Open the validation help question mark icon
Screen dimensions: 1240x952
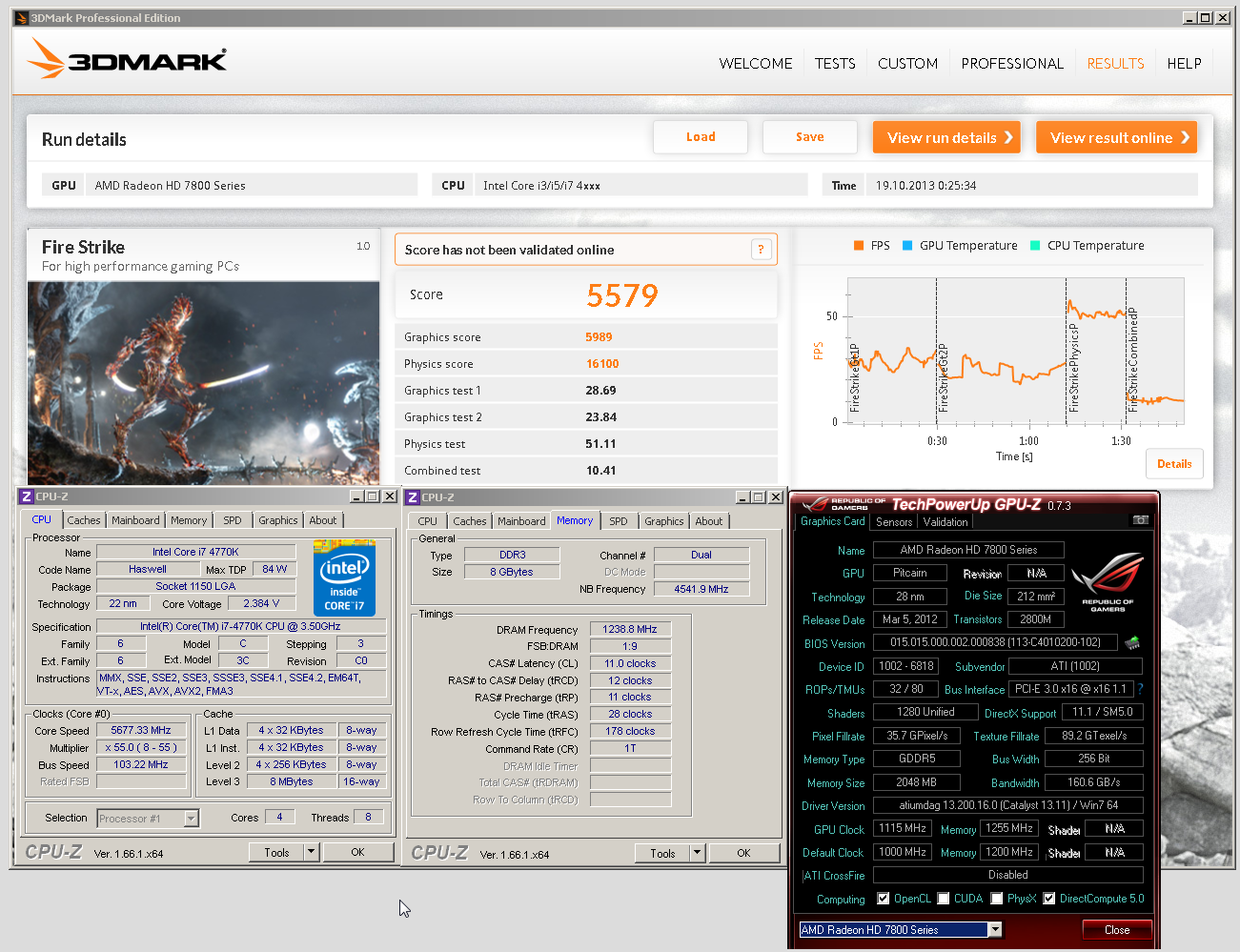pyautogui.click(x=761, y=250)
